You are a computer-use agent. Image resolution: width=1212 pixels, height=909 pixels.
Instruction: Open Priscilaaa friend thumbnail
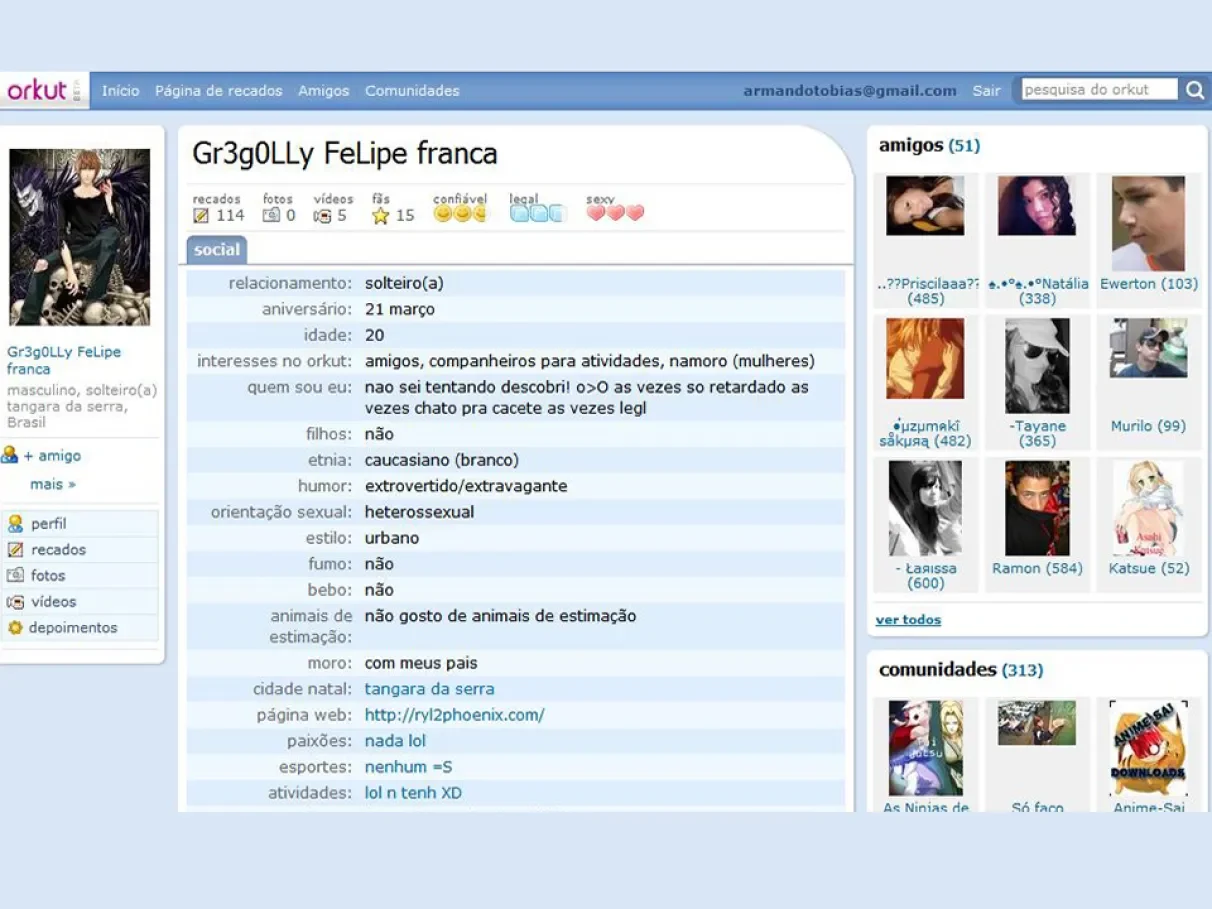pos(925,206)
